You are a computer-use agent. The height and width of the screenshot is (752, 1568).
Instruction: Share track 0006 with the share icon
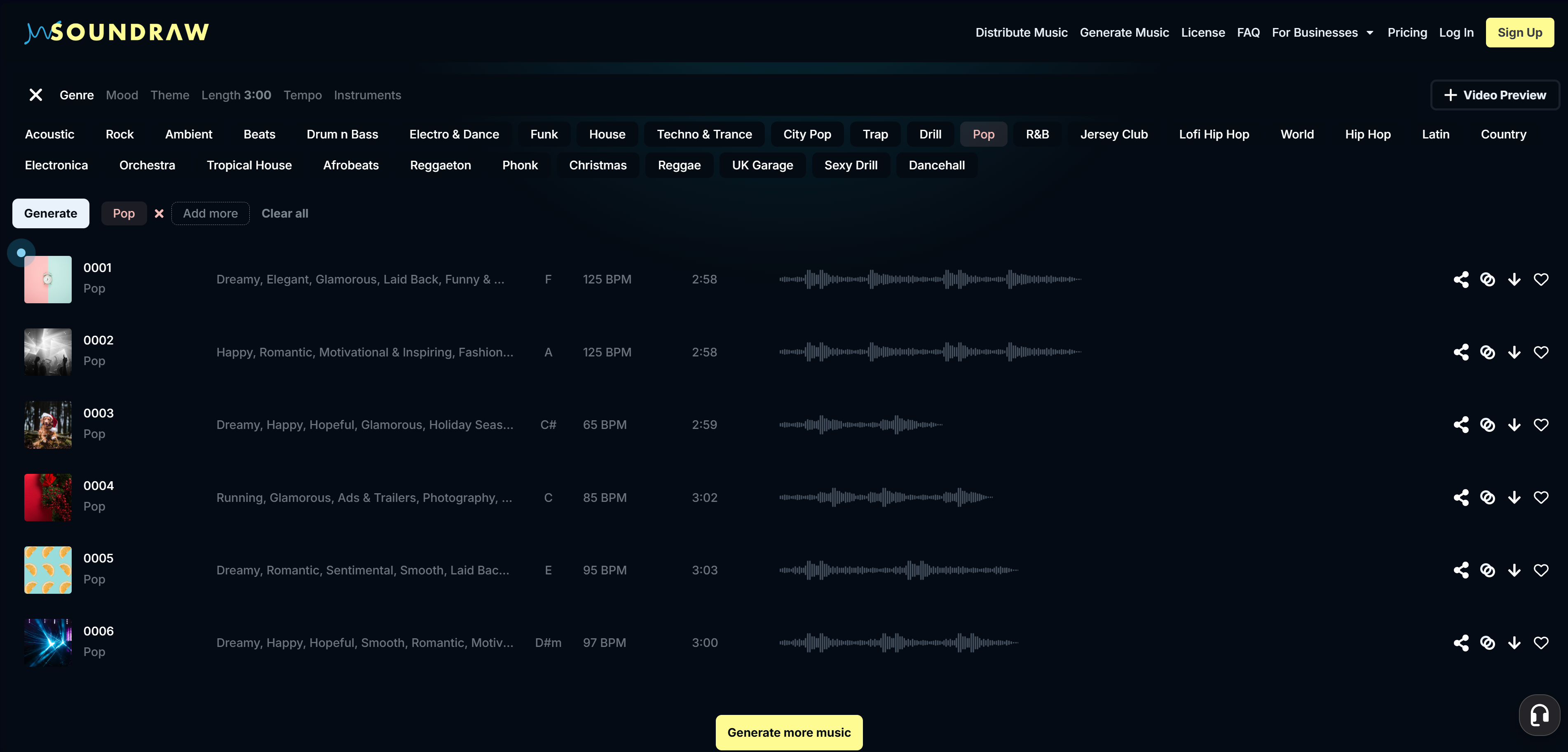[1462, 643]
